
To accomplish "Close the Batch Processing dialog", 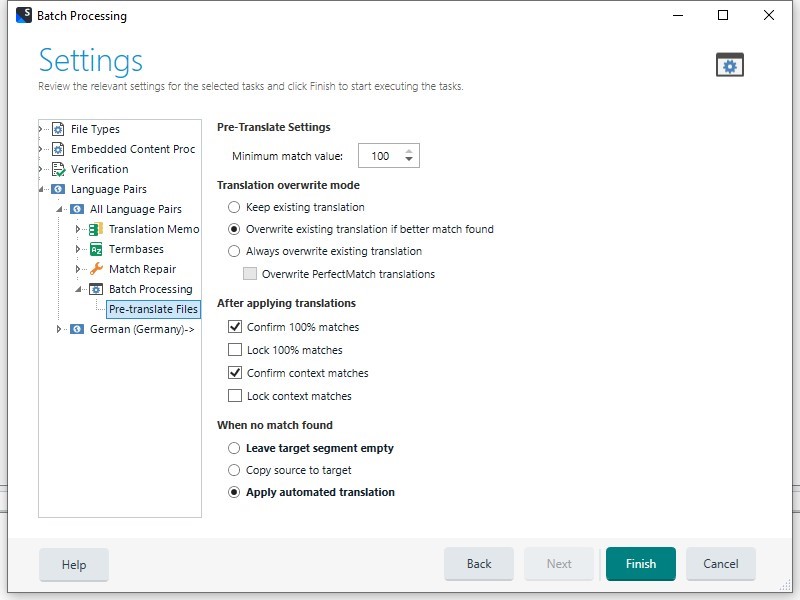I will [769, 15].
